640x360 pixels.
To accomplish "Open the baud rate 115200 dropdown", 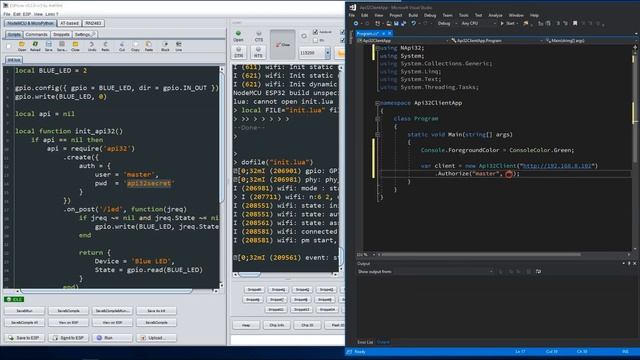I will click(327, 53).
